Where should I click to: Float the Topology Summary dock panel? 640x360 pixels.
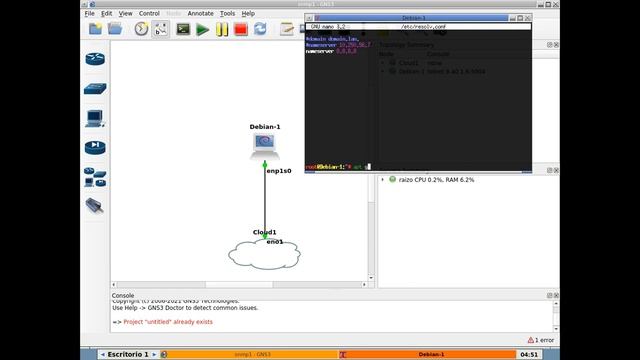click(x=549, y=44)
